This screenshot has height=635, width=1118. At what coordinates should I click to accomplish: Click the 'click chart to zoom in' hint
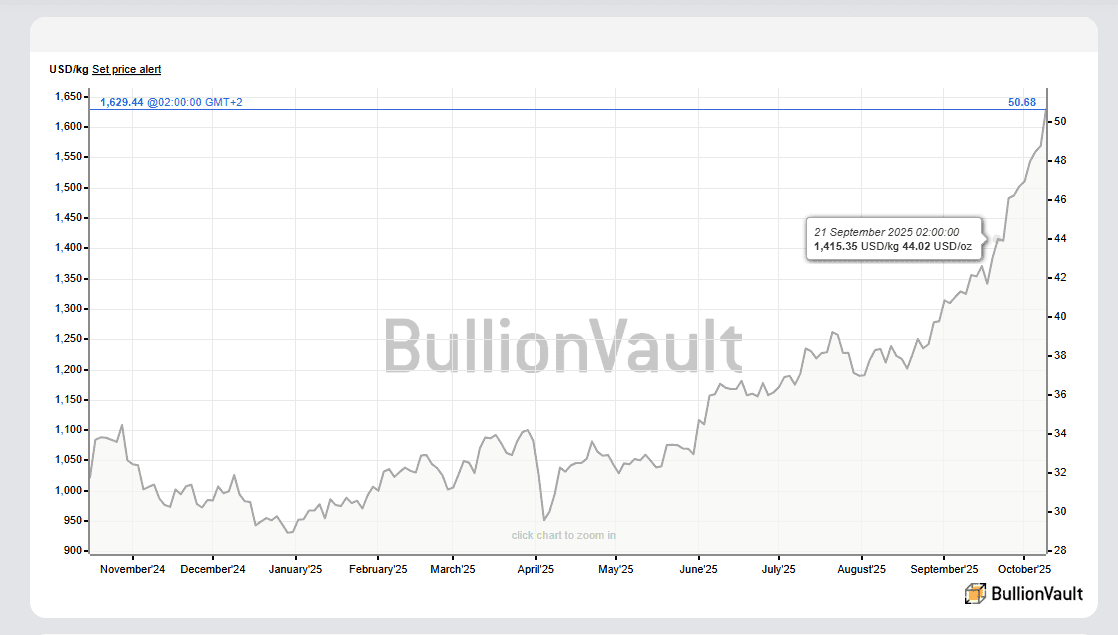coord(564,535)
